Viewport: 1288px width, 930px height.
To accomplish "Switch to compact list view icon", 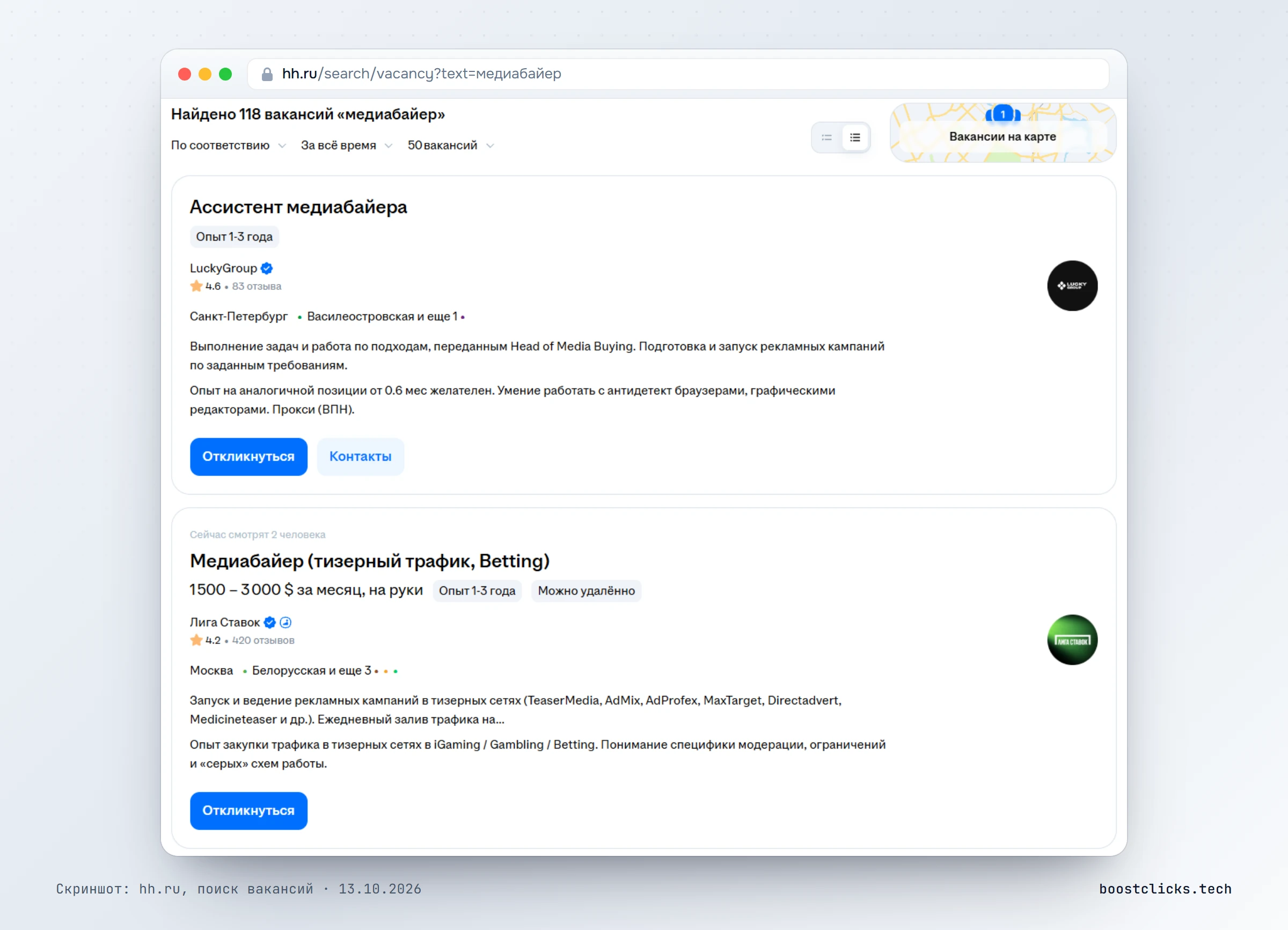I will [827, 137].
